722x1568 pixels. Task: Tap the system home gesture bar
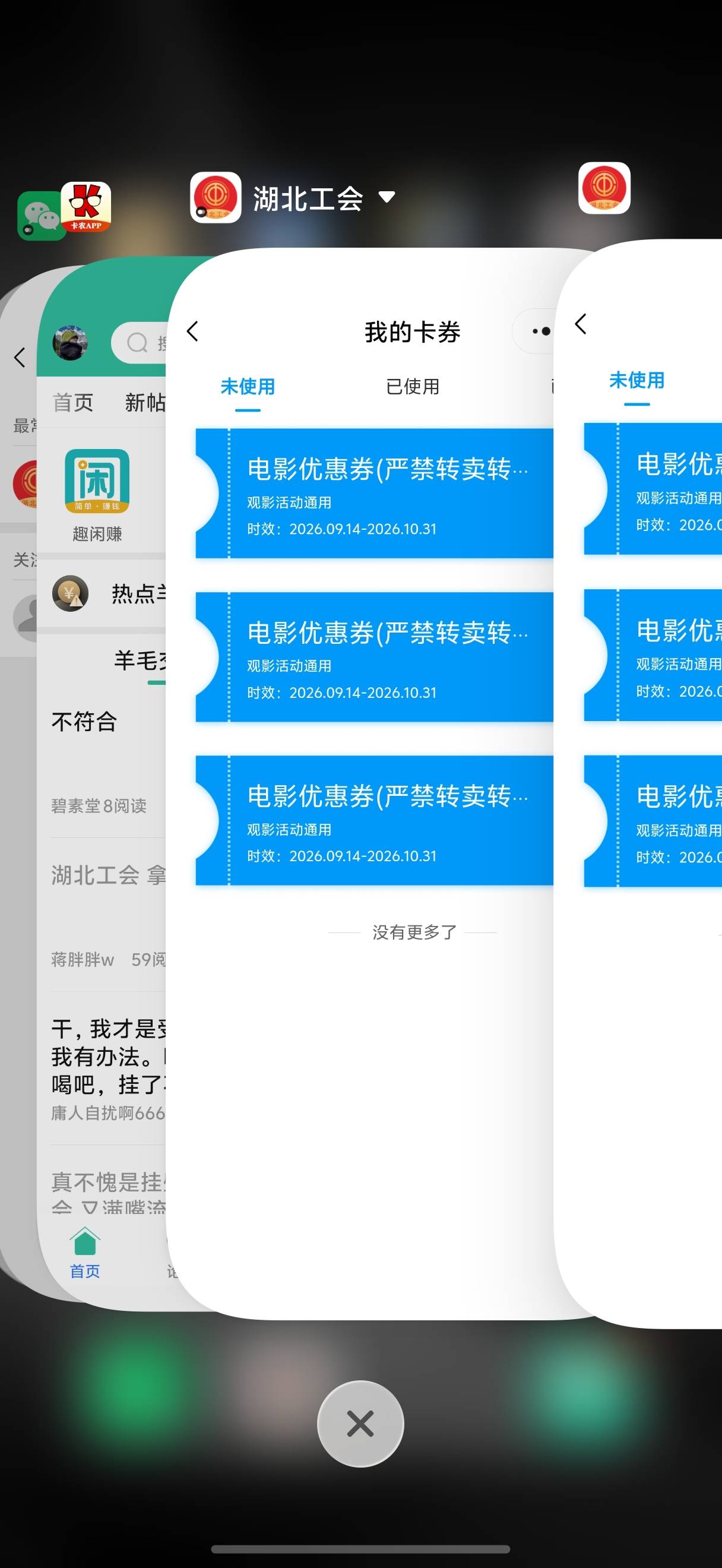point(360,1548)
